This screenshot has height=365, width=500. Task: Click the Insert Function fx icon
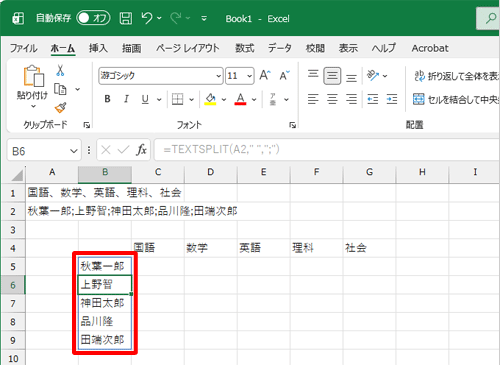point(141,150)
